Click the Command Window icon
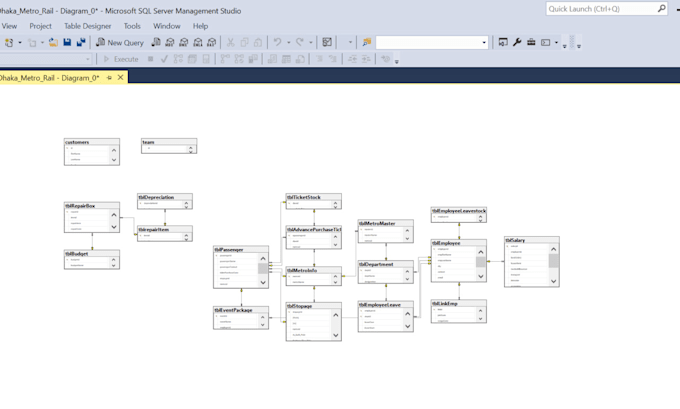 point(546,42)
